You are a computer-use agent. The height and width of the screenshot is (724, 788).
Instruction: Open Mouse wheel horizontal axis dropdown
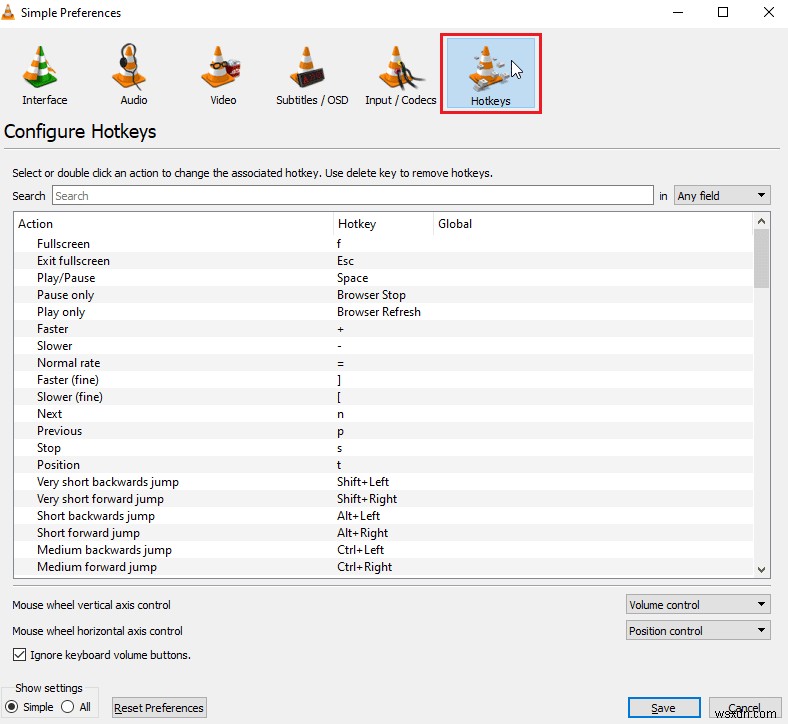(x=698, y=631)
